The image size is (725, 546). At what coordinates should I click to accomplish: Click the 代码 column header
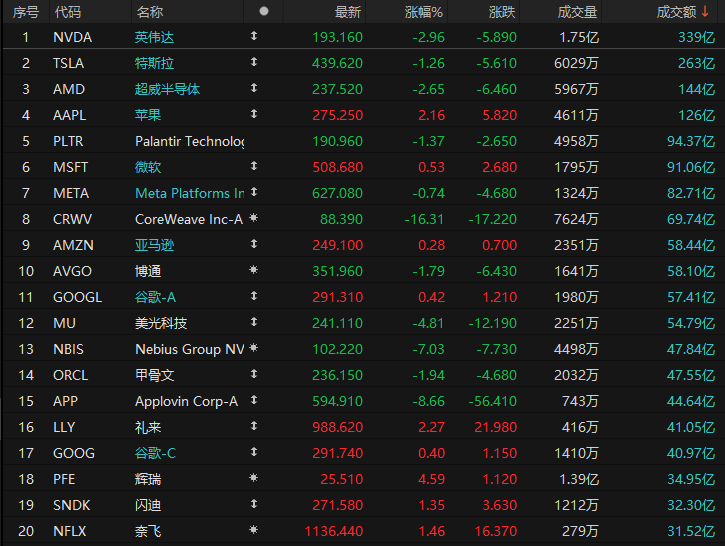68,12
